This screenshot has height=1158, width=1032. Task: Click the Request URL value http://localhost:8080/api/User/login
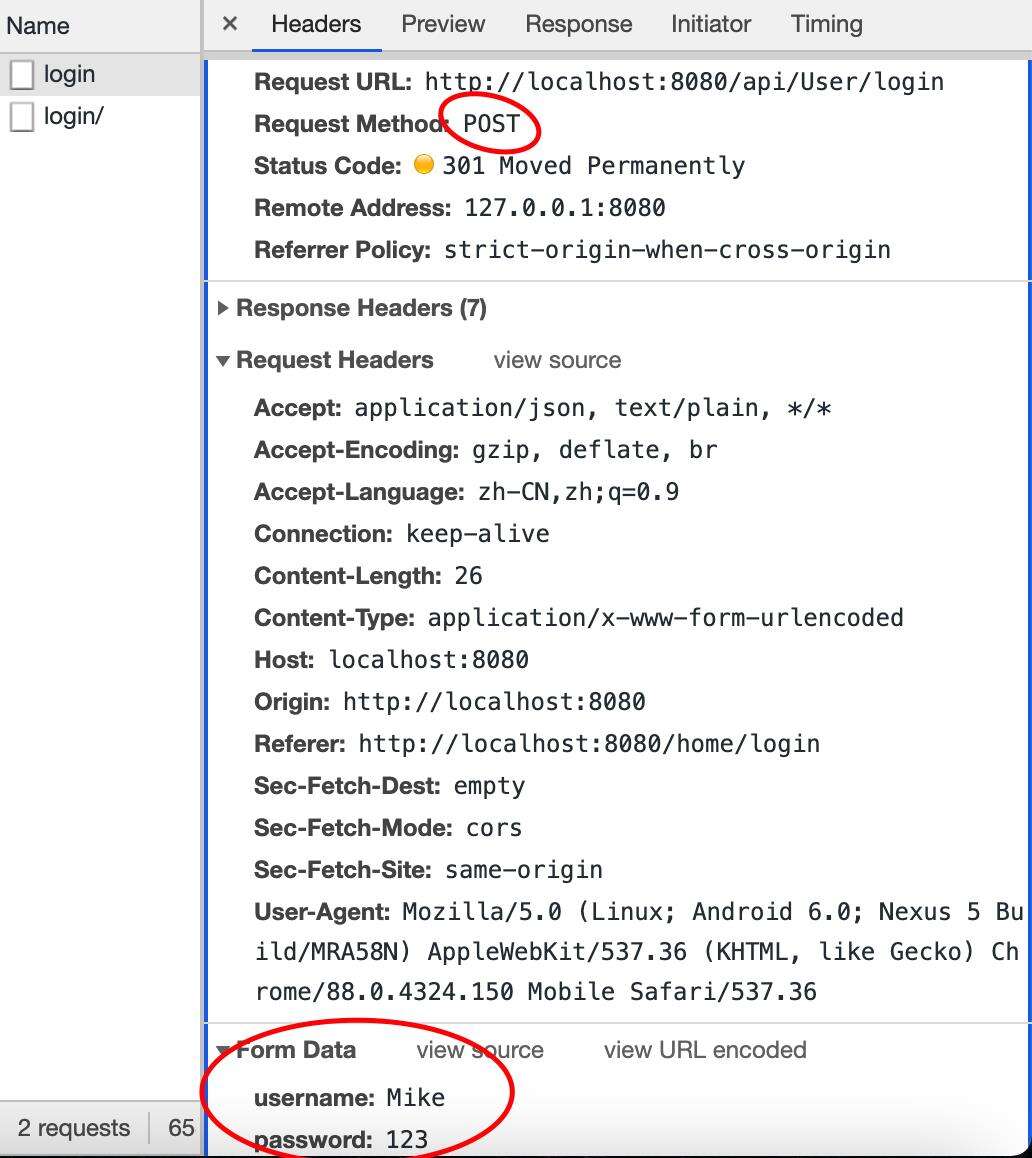pos(684,81)
